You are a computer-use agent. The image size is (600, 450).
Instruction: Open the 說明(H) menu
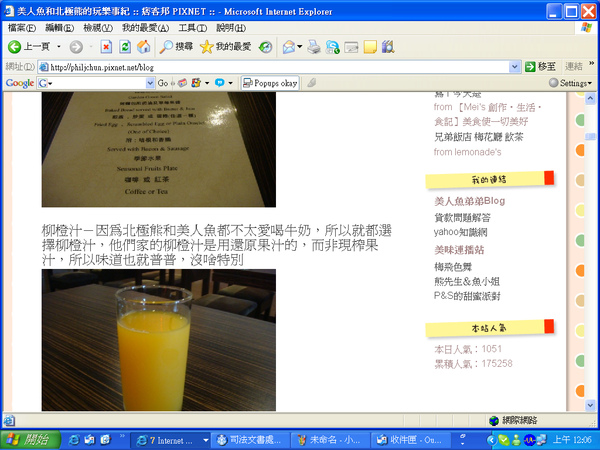point(231,28)
